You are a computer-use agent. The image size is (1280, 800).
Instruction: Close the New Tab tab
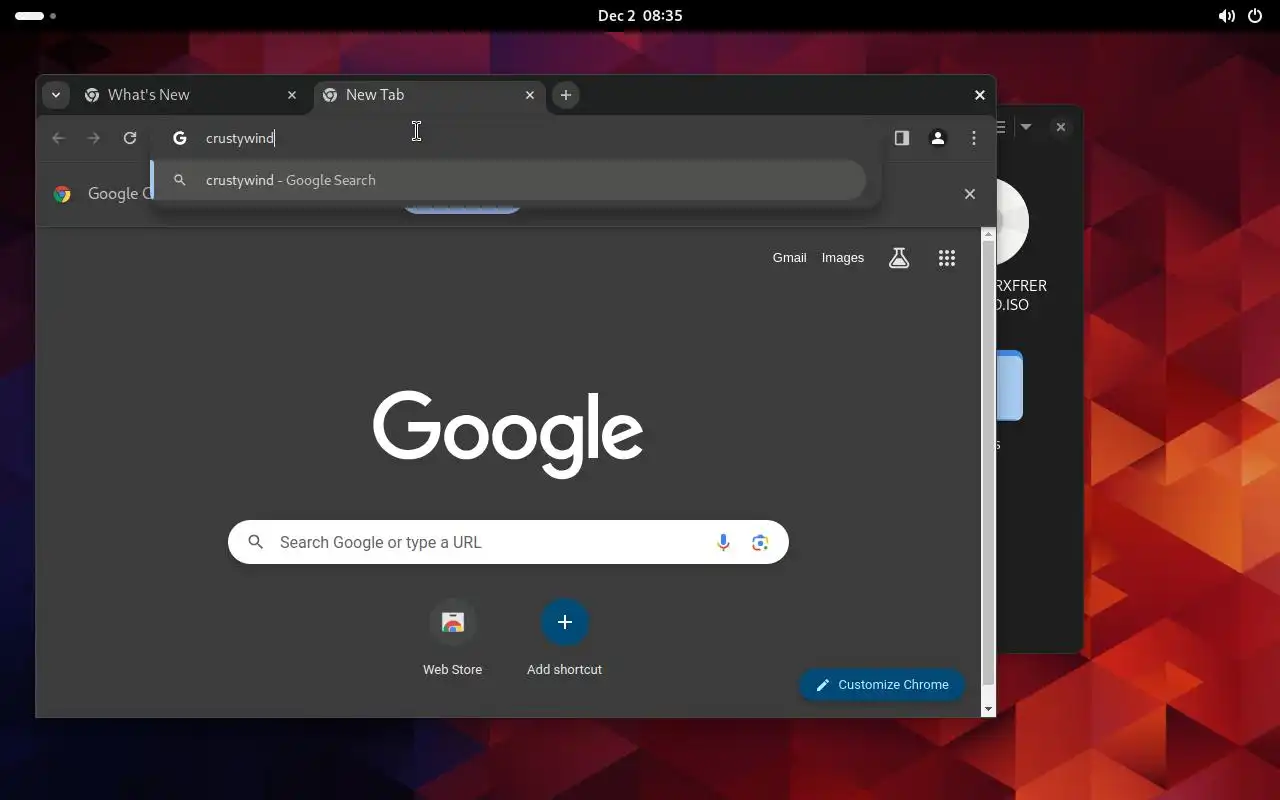point(530,95)
